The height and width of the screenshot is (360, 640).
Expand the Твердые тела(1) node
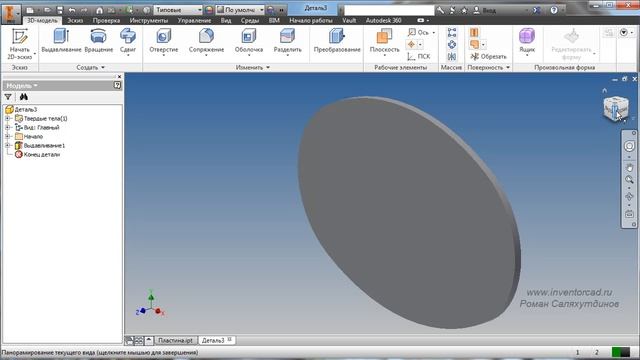pos(7,118)
